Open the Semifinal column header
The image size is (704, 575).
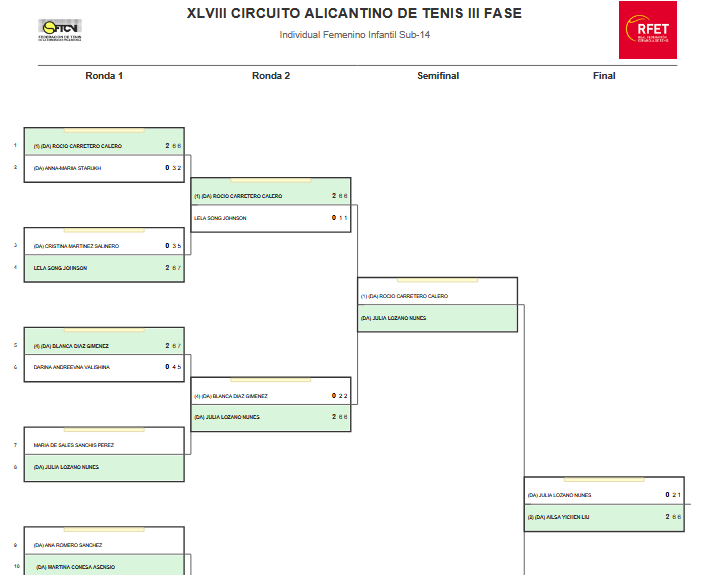click(x=437, y=76)
